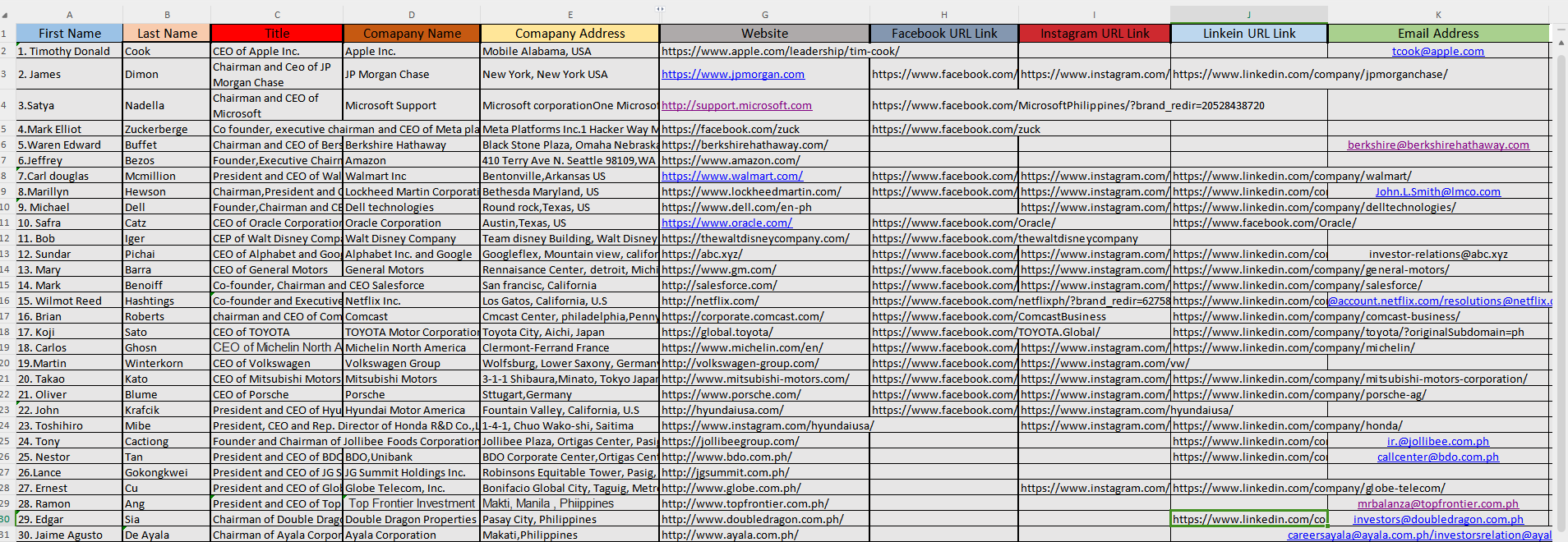
Task: Select the 'https://abc.xyz/' website cell
Action: 764,254
